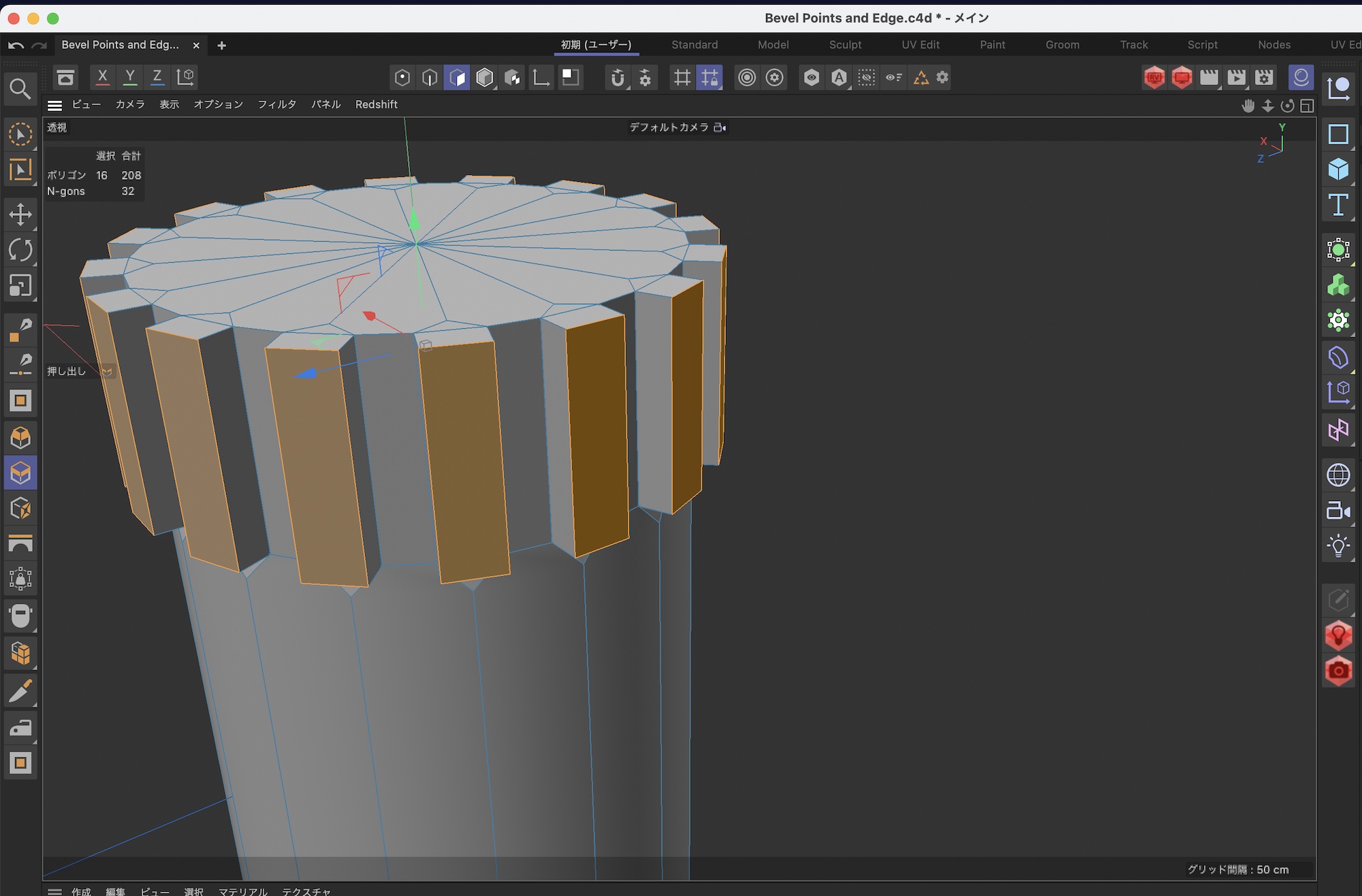The height and width of the screenshot is (896, 1362).
Task: Switch to Points mode icon
Action: coord(402,78)
